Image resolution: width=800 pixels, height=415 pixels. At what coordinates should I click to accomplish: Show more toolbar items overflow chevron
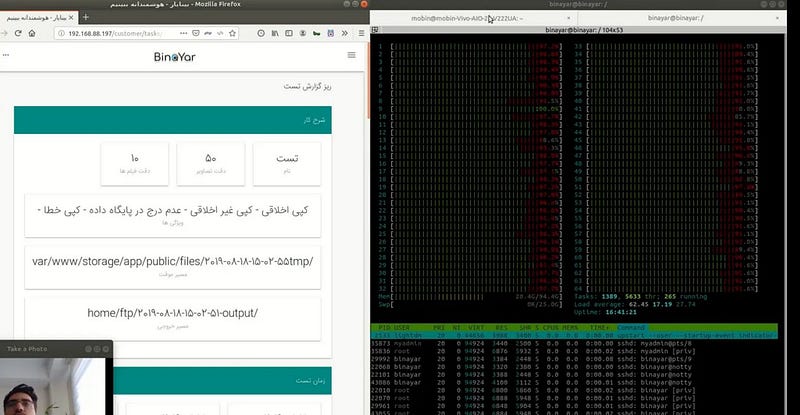coord(345,33)
